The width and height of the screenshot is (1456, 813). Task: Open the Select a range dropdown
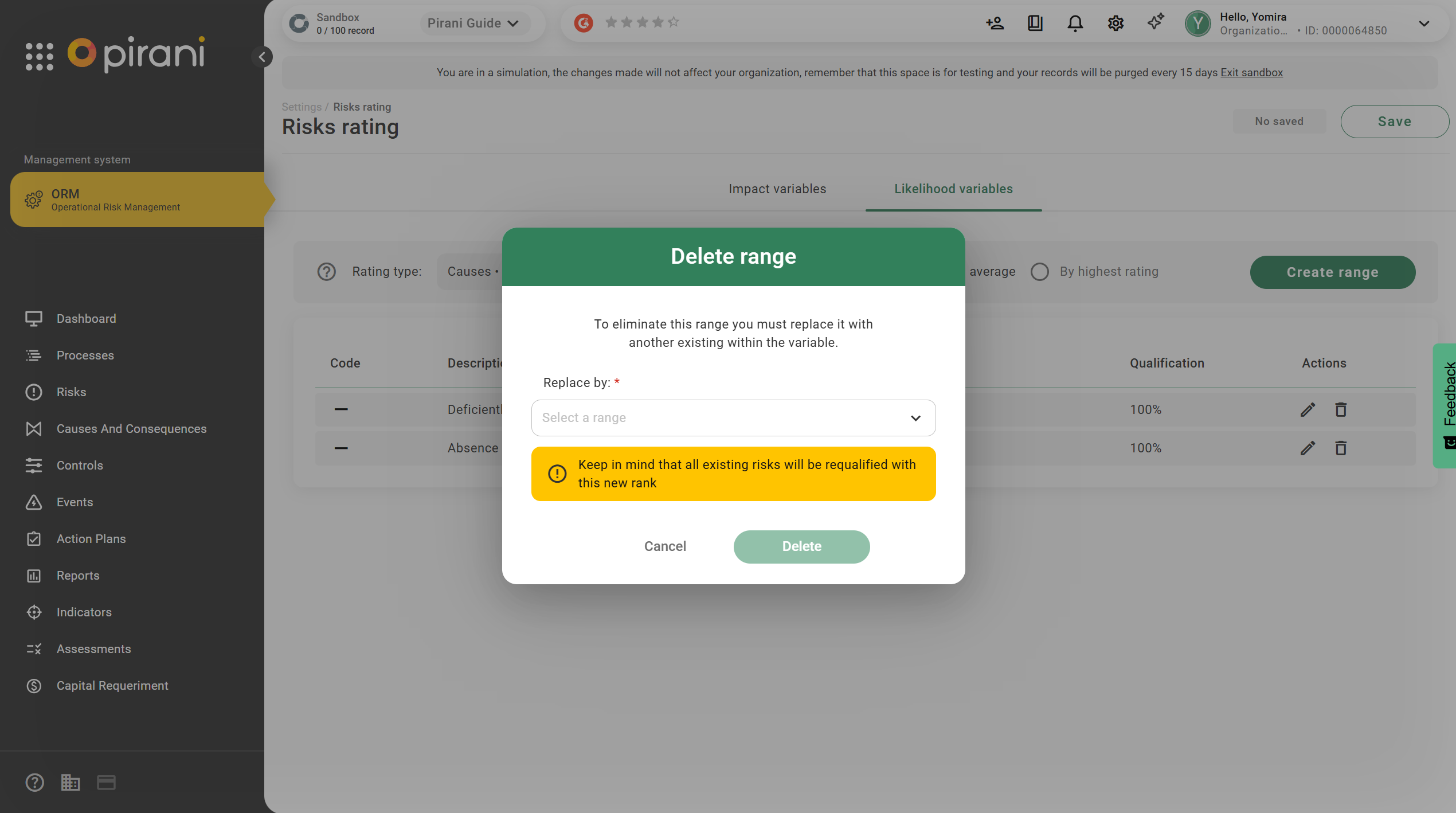[733, 418]
